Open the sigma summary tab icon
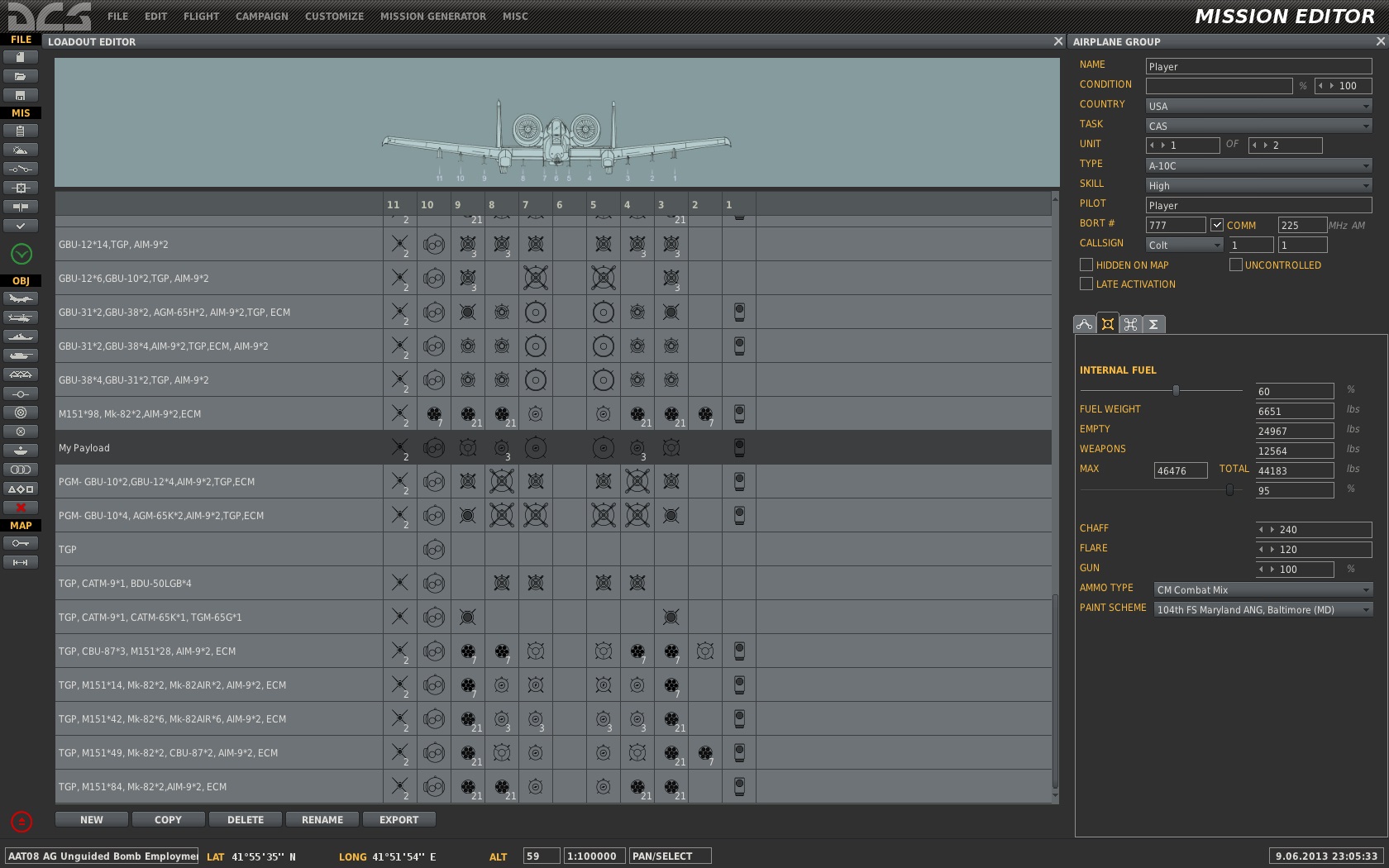Viewport: 1389px width, 868px height. click(1153, 324)
